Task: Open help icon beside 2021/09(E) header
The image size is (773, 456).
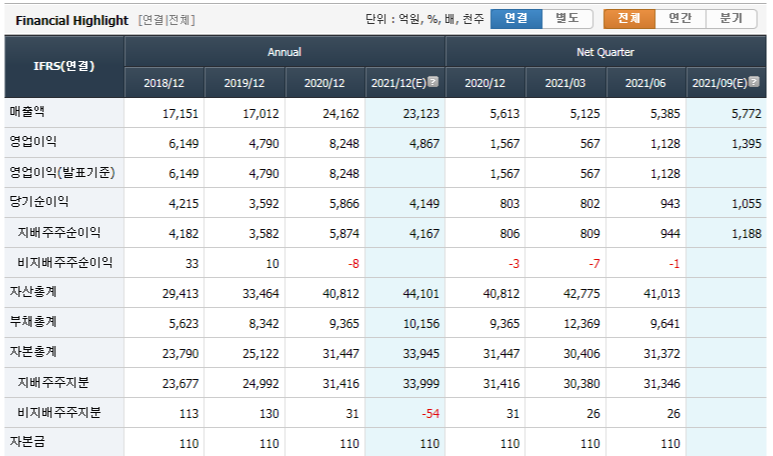Action: [x=754, y=81]
